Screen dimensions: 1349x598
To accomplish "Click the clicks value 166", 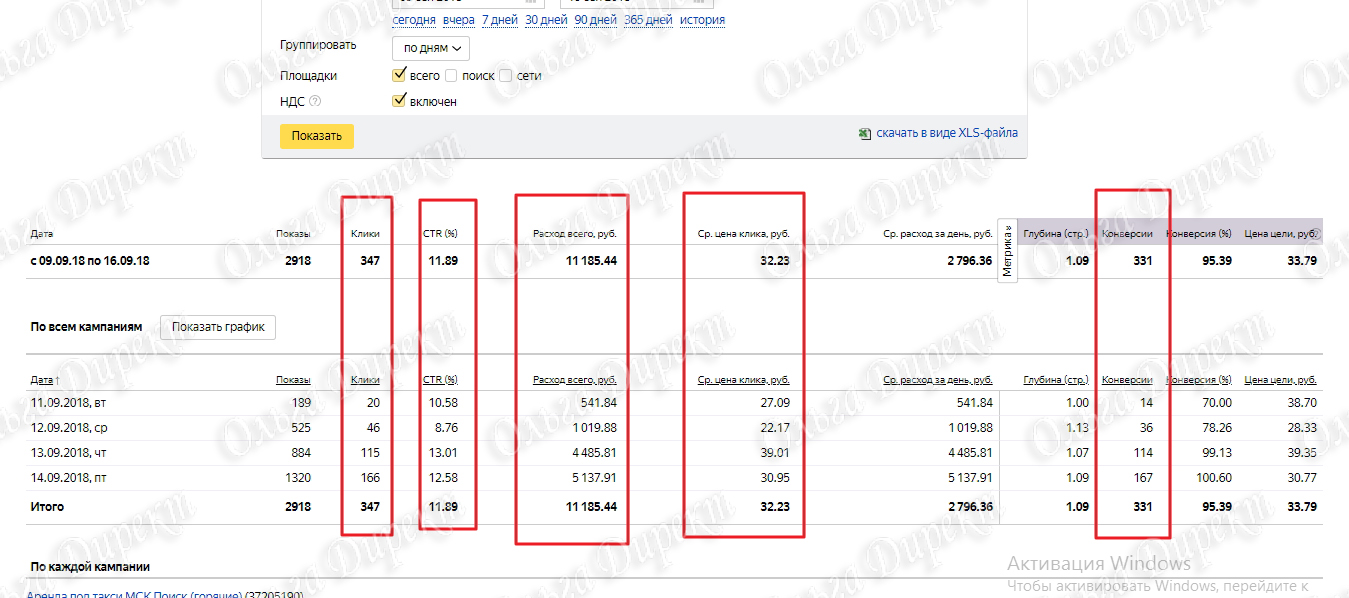I will [x=370, y=478].
